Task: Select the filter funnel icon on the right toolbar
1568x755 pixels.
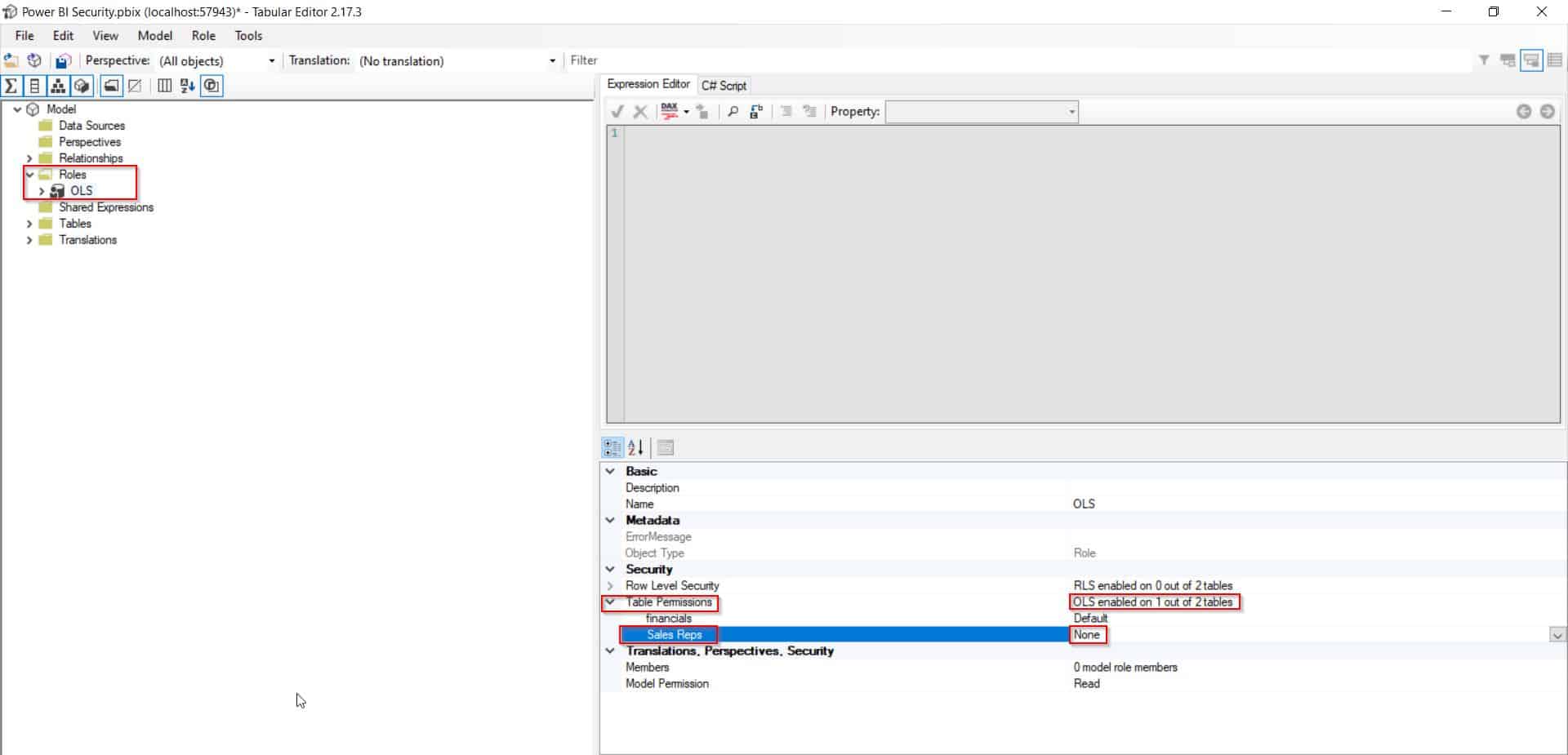Action: point(1484,60)
